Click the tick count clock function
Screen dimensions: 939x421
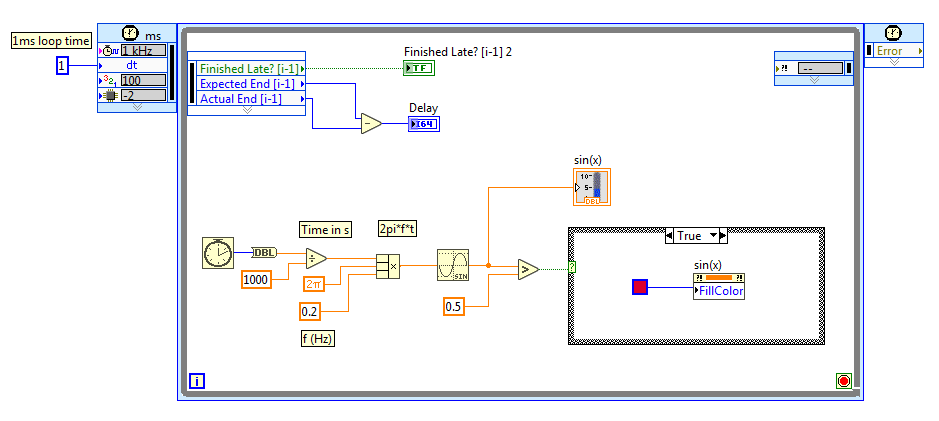tap(218, 253)
